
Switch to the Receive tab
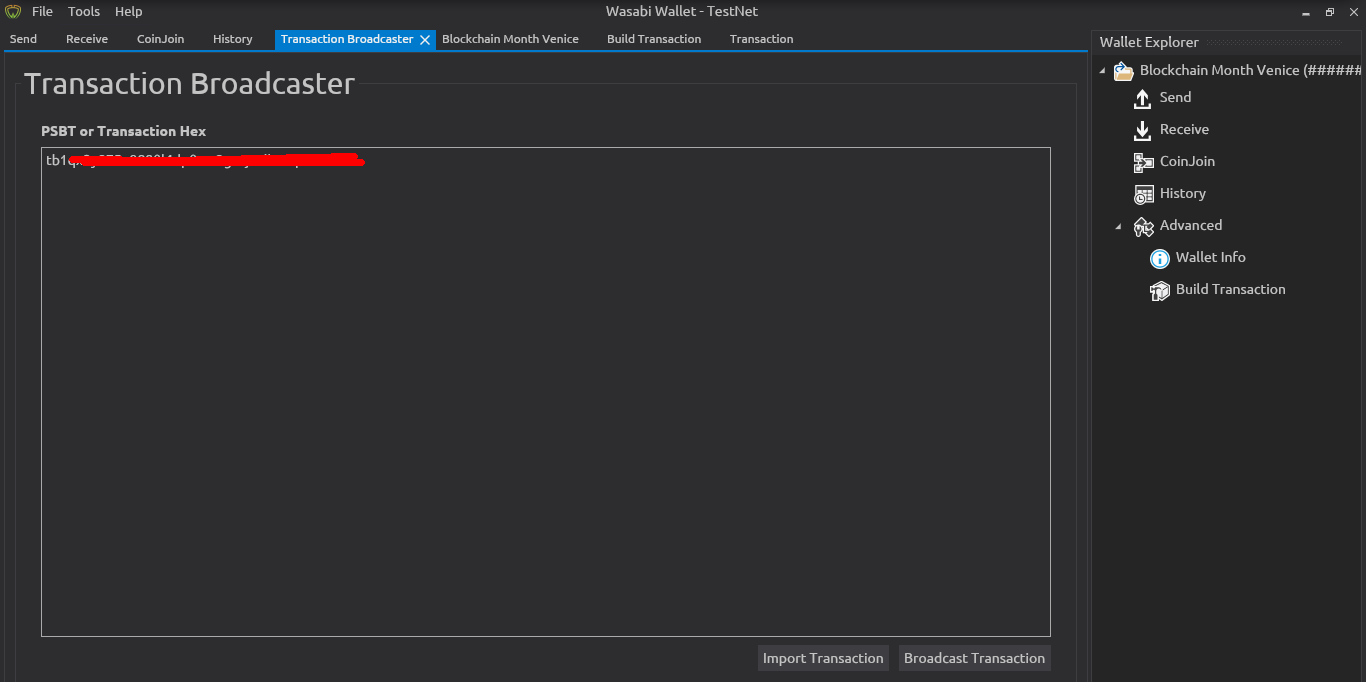[87, 39]
